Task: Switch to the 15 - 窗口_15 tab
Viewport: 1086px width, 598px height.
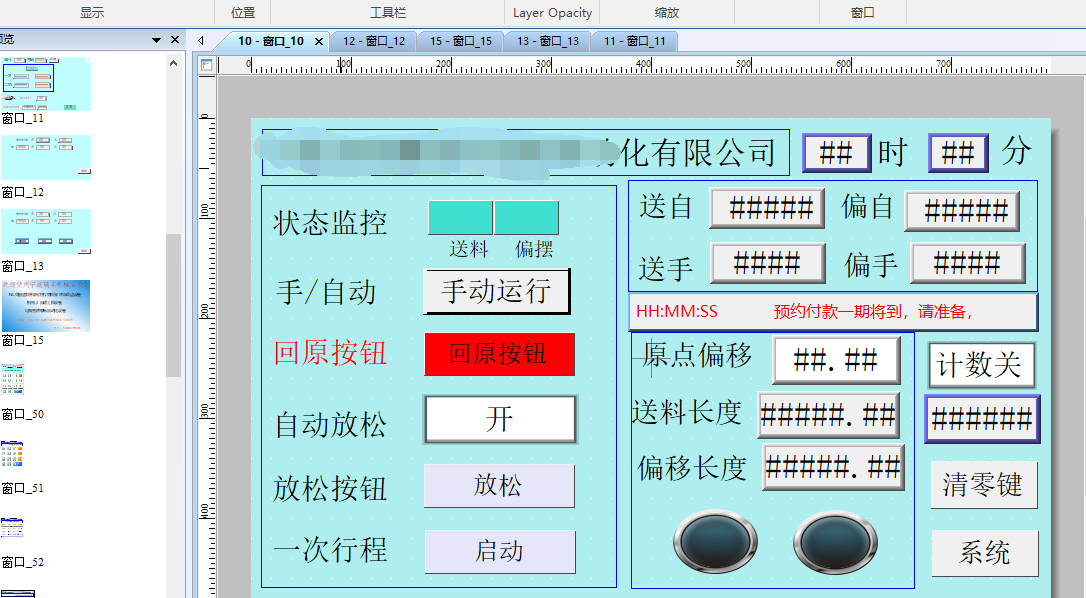Action: 461,41
